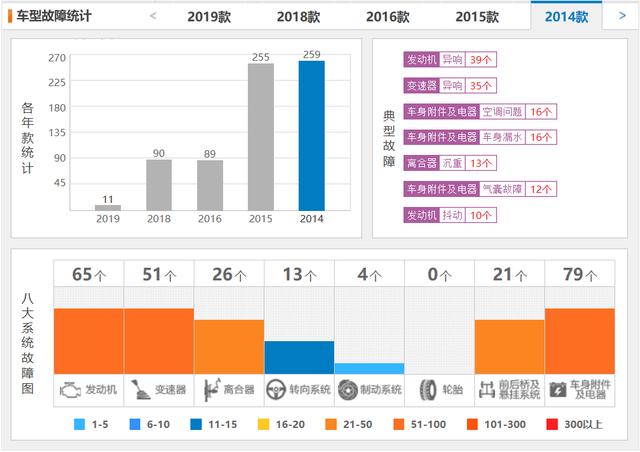This screenshot has width=640, height=452.
Task: Click the 发动机 engine icon
Action: coord(70,390)
